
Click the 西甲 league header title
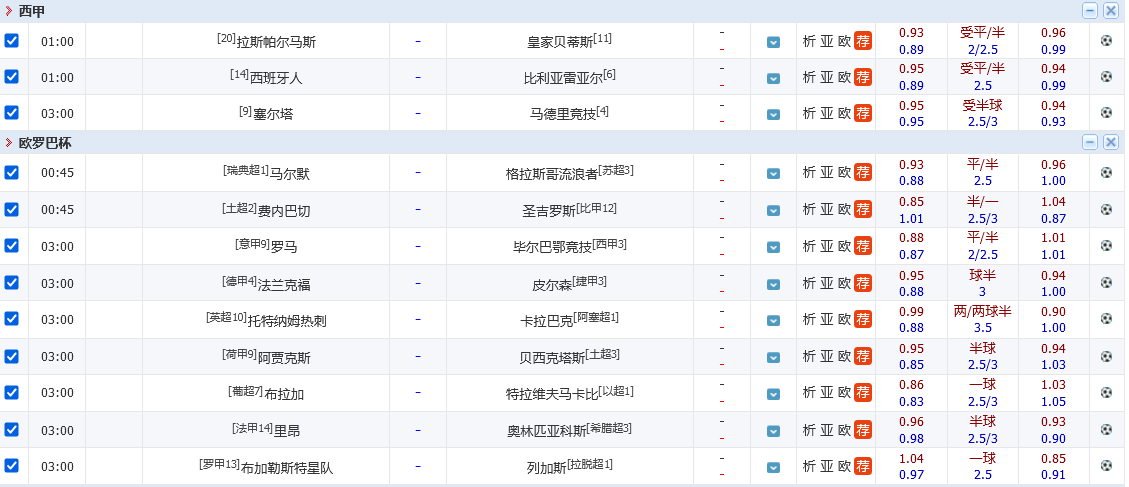coord(32,11)
